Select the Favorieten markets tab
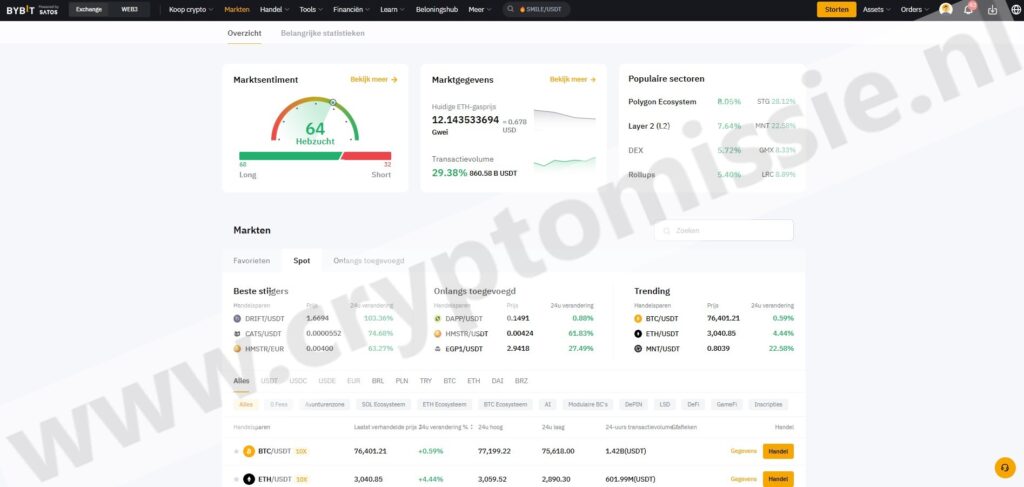This screenshot has height=487, width=1024. [251, 260]
